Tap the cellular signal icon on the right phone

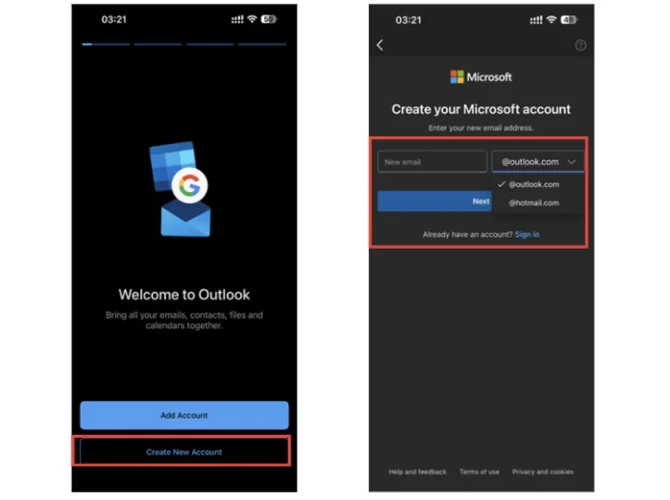pos(536,20)
